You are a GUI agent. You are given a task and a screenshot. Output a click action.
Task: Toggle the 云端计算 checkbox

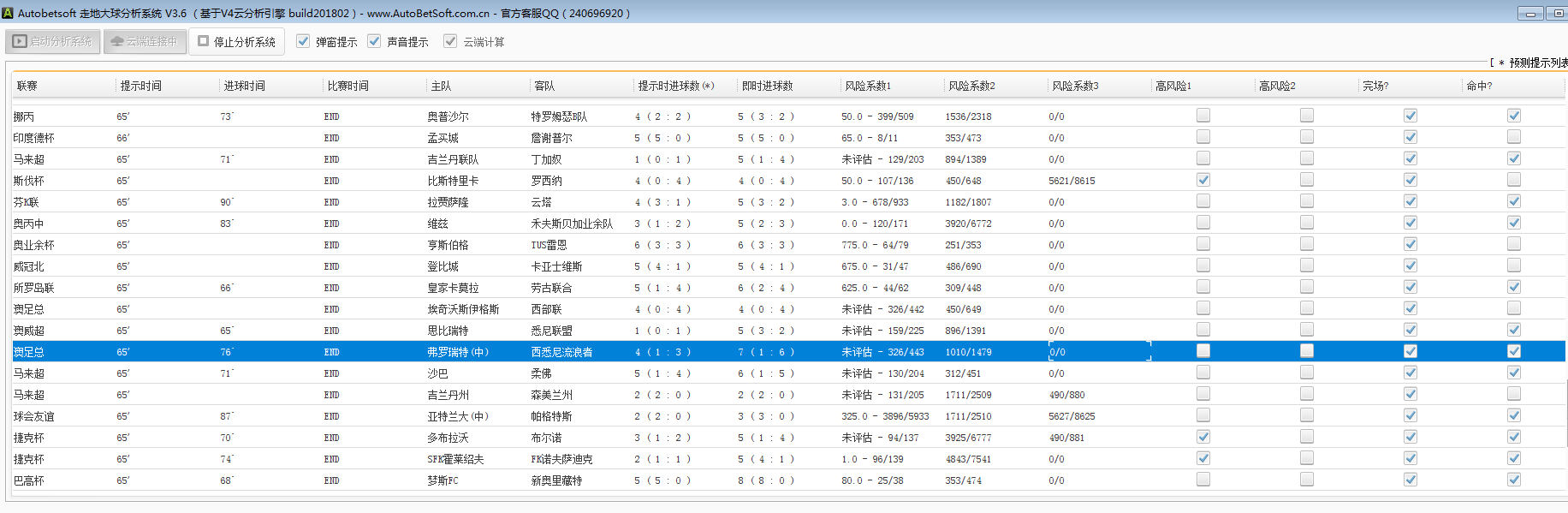pyautogui.click(x=450, y=41)
